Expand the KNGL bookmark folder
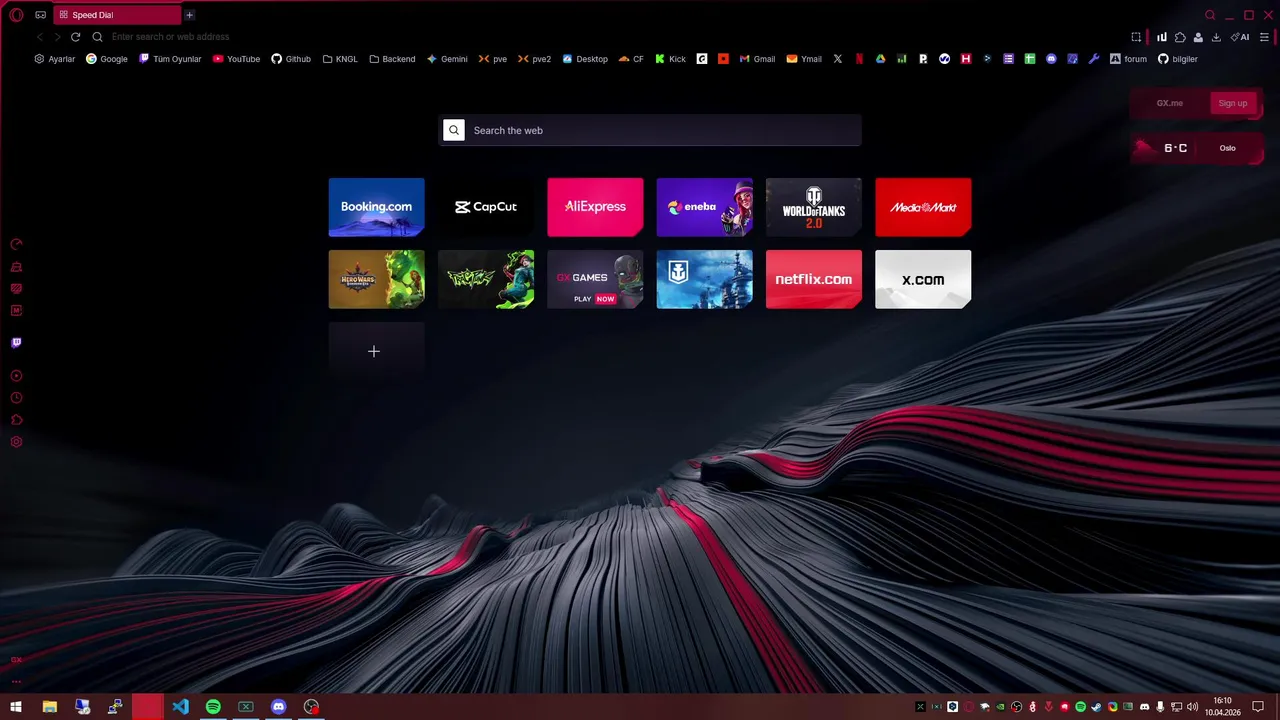 (x=340, y=59)
